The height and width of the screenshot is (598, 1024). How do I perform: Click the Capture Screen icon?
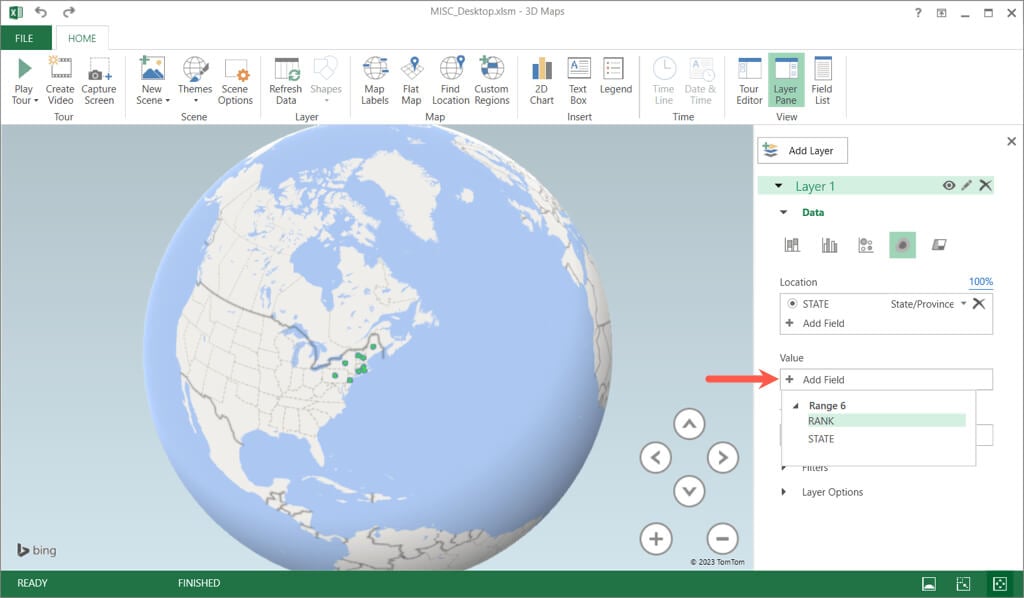click(x=98, y=81)
